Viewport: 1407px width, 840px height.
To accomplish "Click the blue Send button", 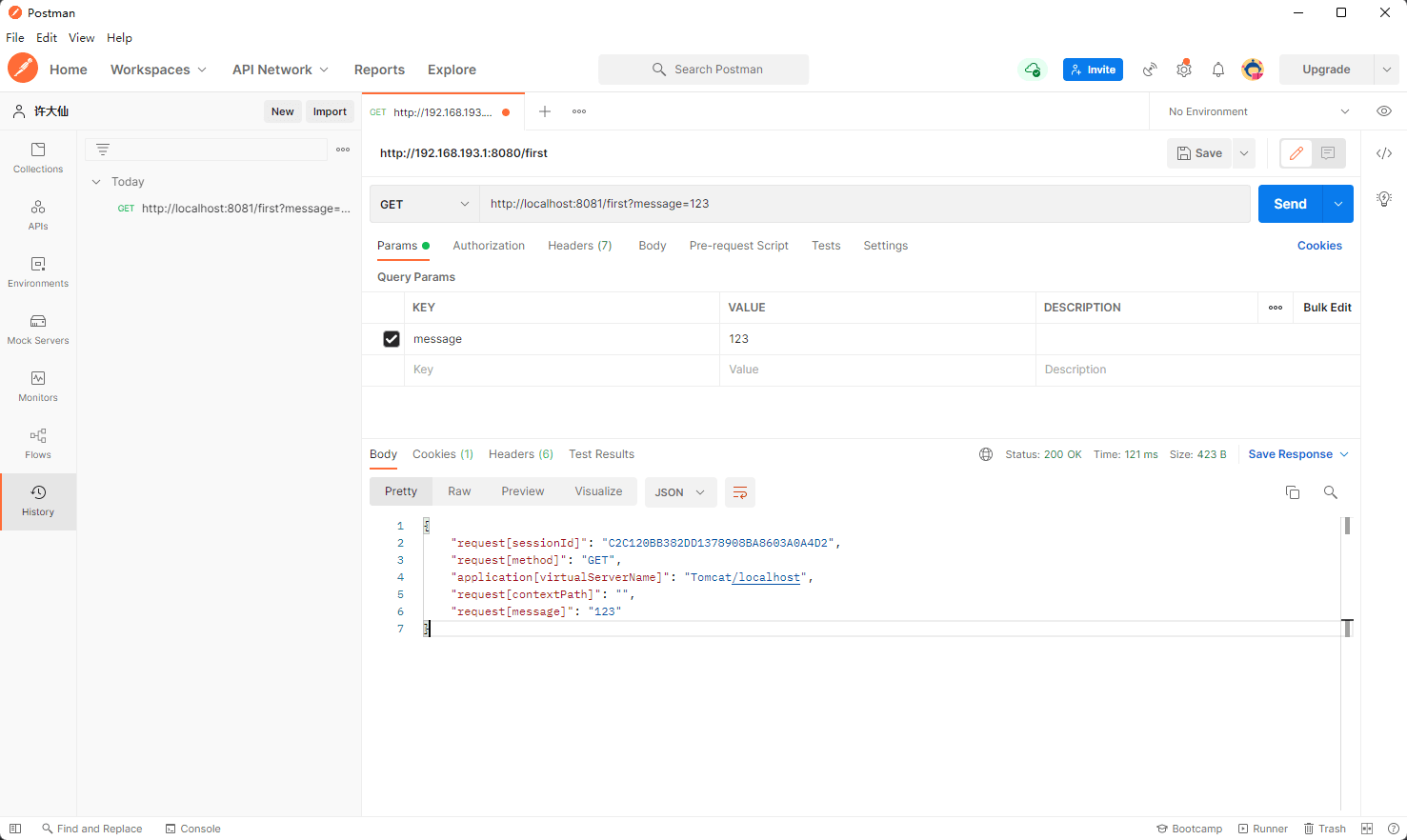I will [1291, 204].
